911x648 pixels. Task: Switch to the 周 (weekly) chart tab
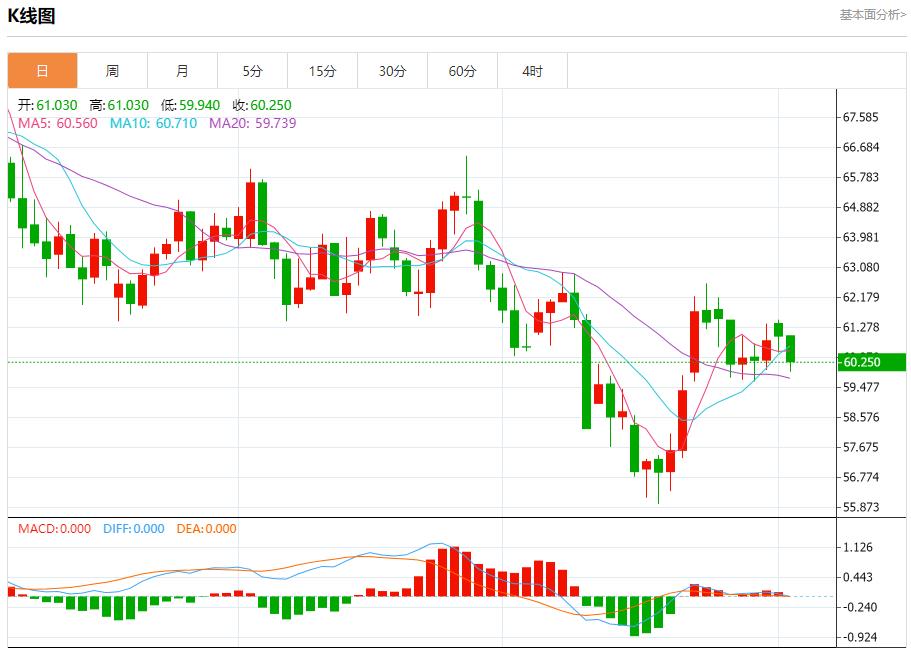113,70
